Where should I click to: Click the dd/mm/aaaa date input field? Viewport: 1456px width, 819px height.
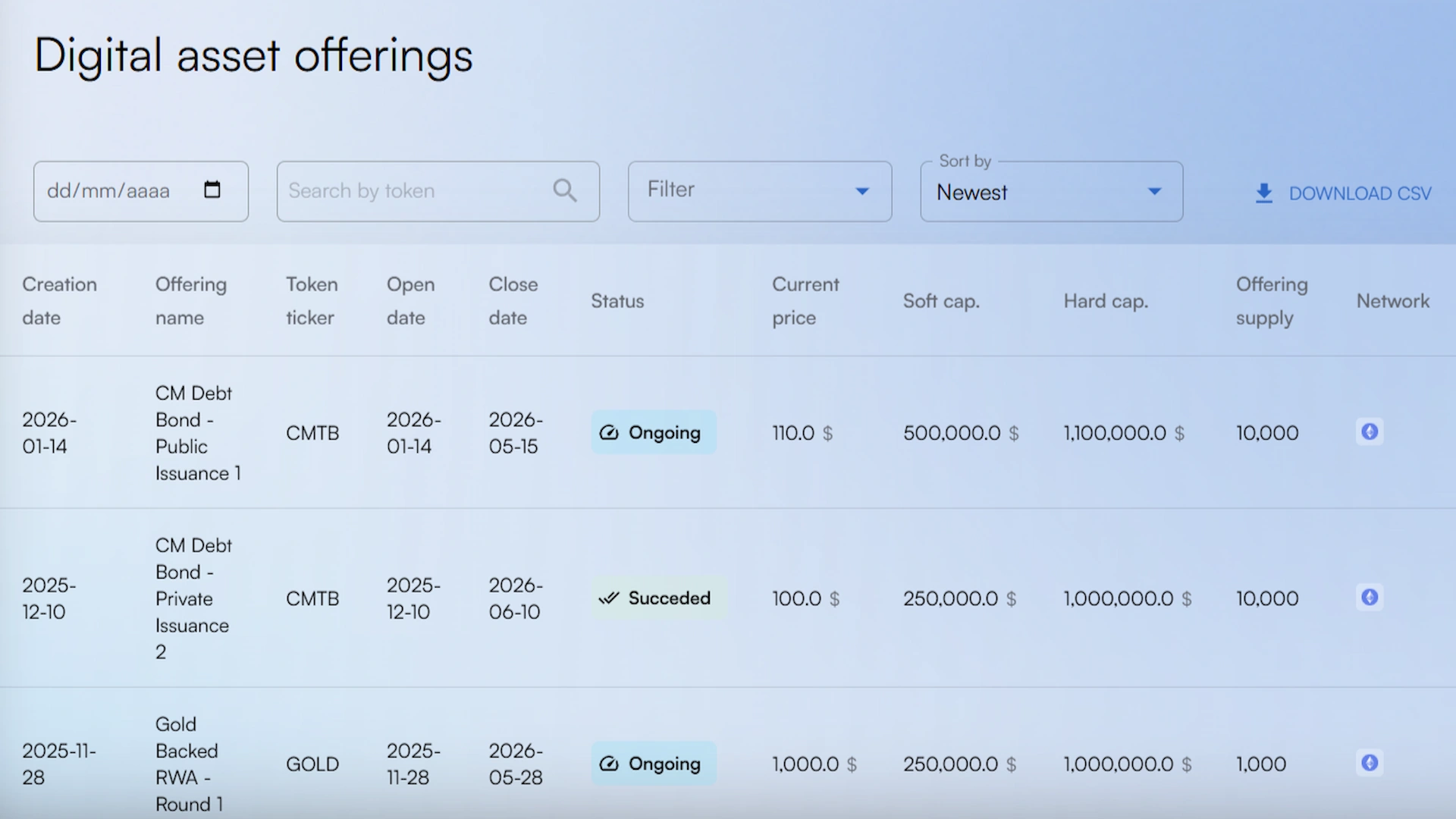pos(114,190)
